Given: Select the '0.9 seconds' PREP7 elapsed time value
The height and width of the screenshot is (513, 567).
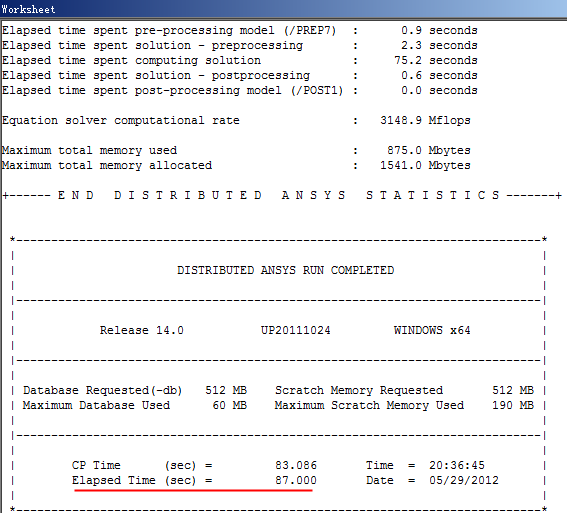Looking at the screenshot, I should [x=439, y=30].
